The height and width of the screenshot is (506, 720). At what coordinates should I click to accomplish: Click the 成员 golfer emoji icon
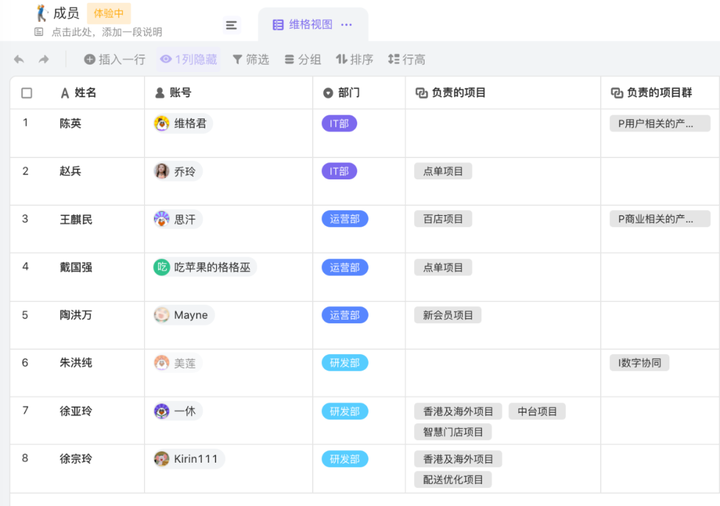42,13
